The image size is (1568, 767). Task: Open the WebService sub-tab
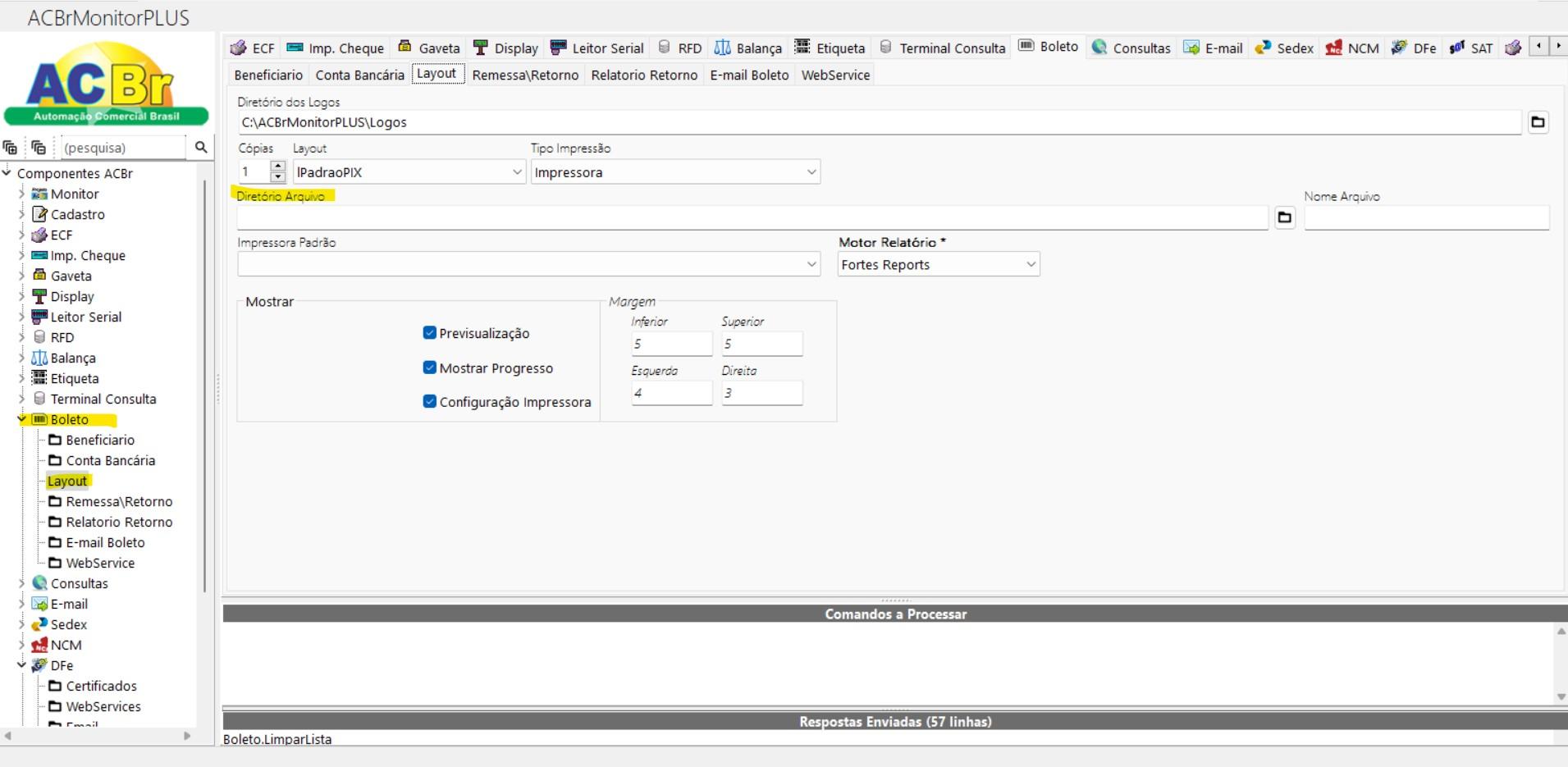click(835, 75)
